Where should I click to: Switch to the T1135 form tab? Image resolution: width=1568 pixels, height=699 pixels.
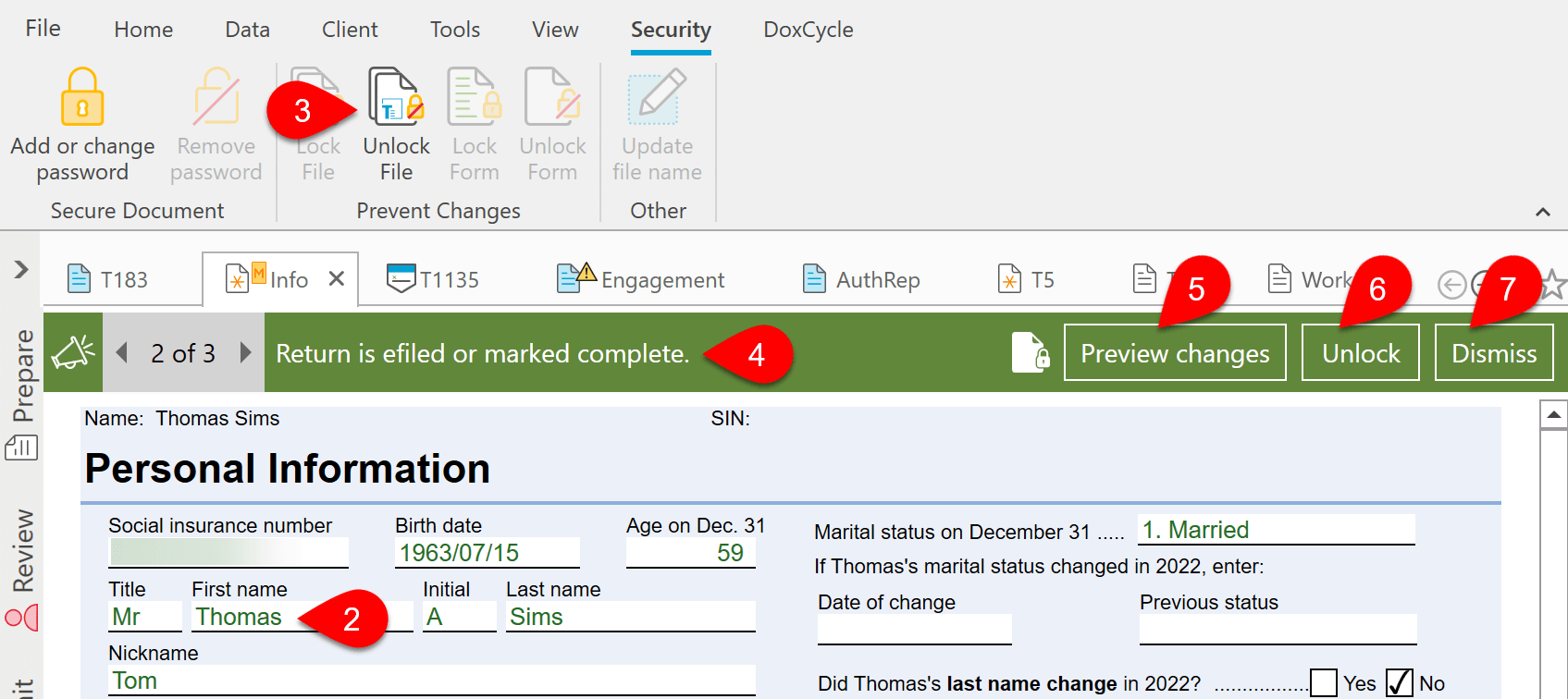(433, 279)
